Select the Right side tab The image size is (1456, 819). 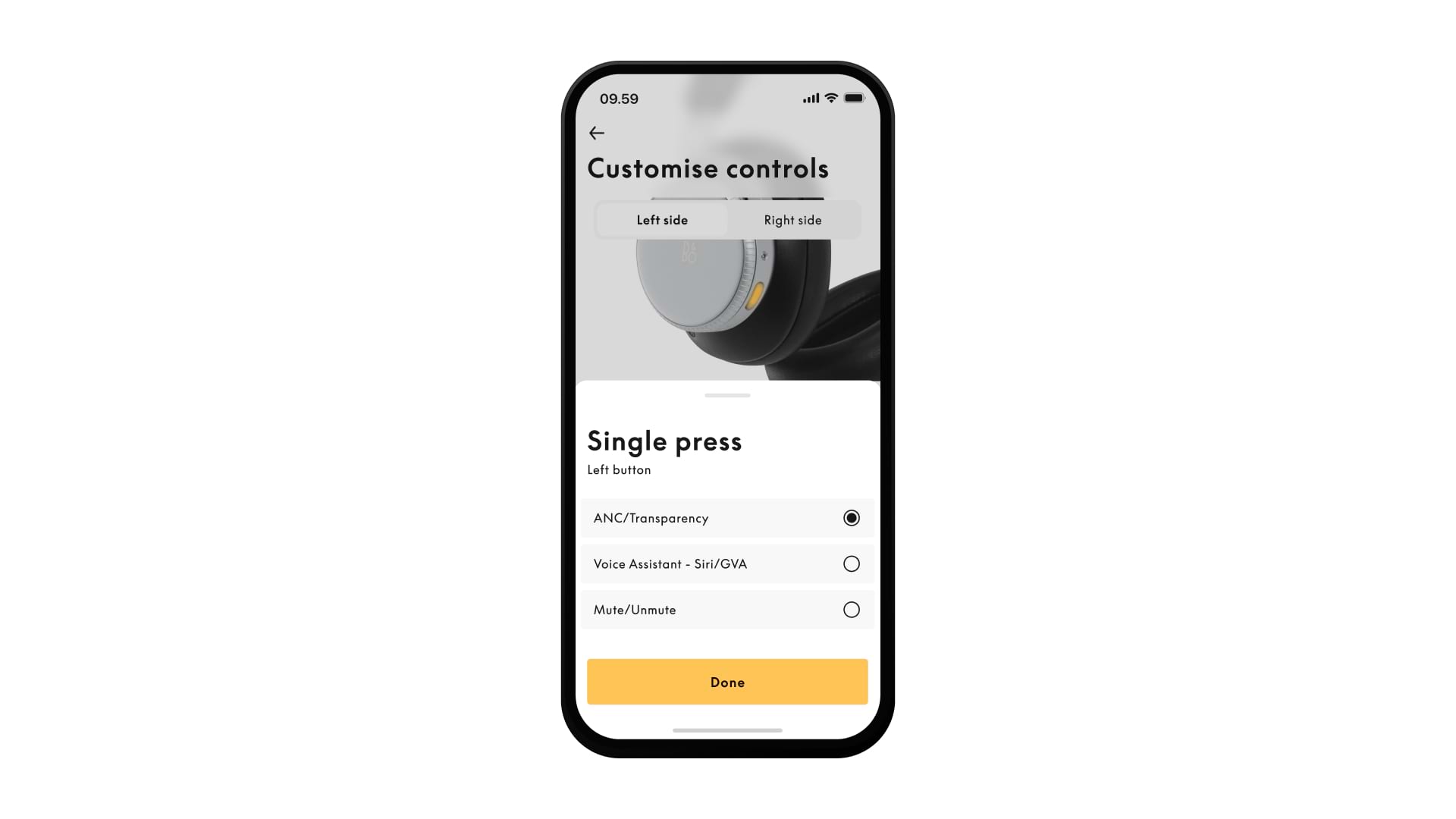coord(792,219)
